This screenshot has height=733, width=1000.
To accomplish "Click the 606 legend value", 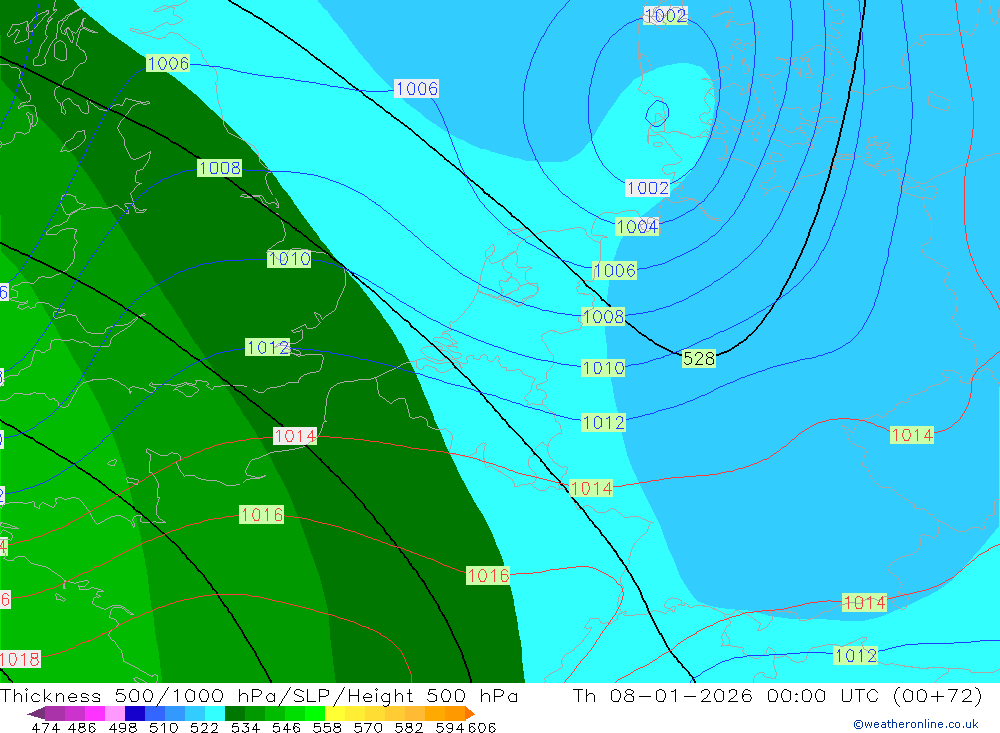I will (x=481, y=727).
